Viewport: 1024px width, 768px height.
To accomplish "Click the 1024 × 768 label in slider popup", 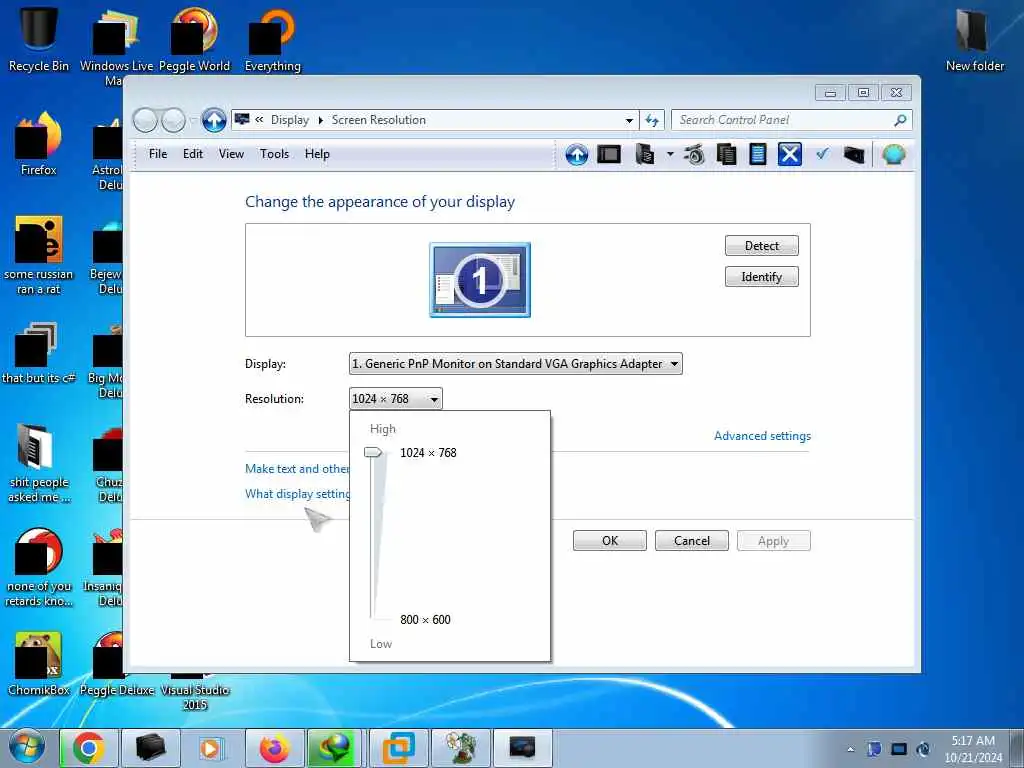I will click(428, 453).
